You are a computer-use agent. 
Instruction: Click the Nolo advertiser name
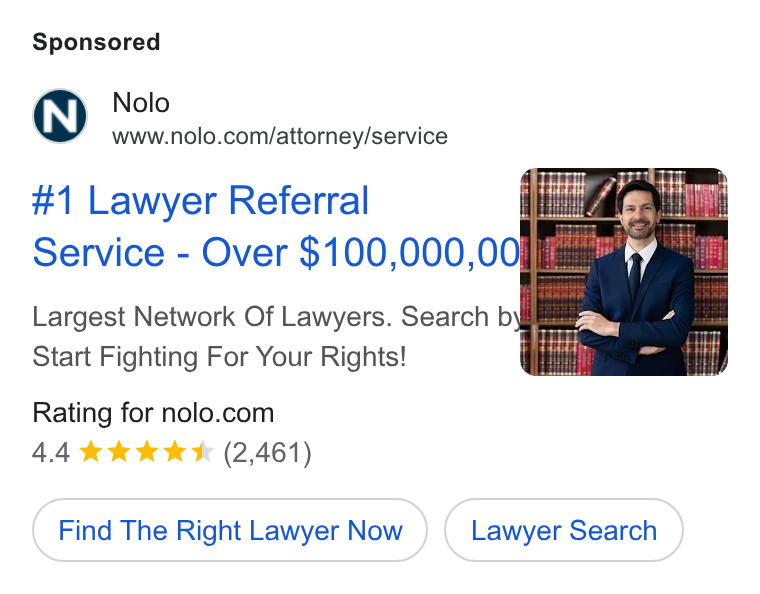tap(141, 103)
